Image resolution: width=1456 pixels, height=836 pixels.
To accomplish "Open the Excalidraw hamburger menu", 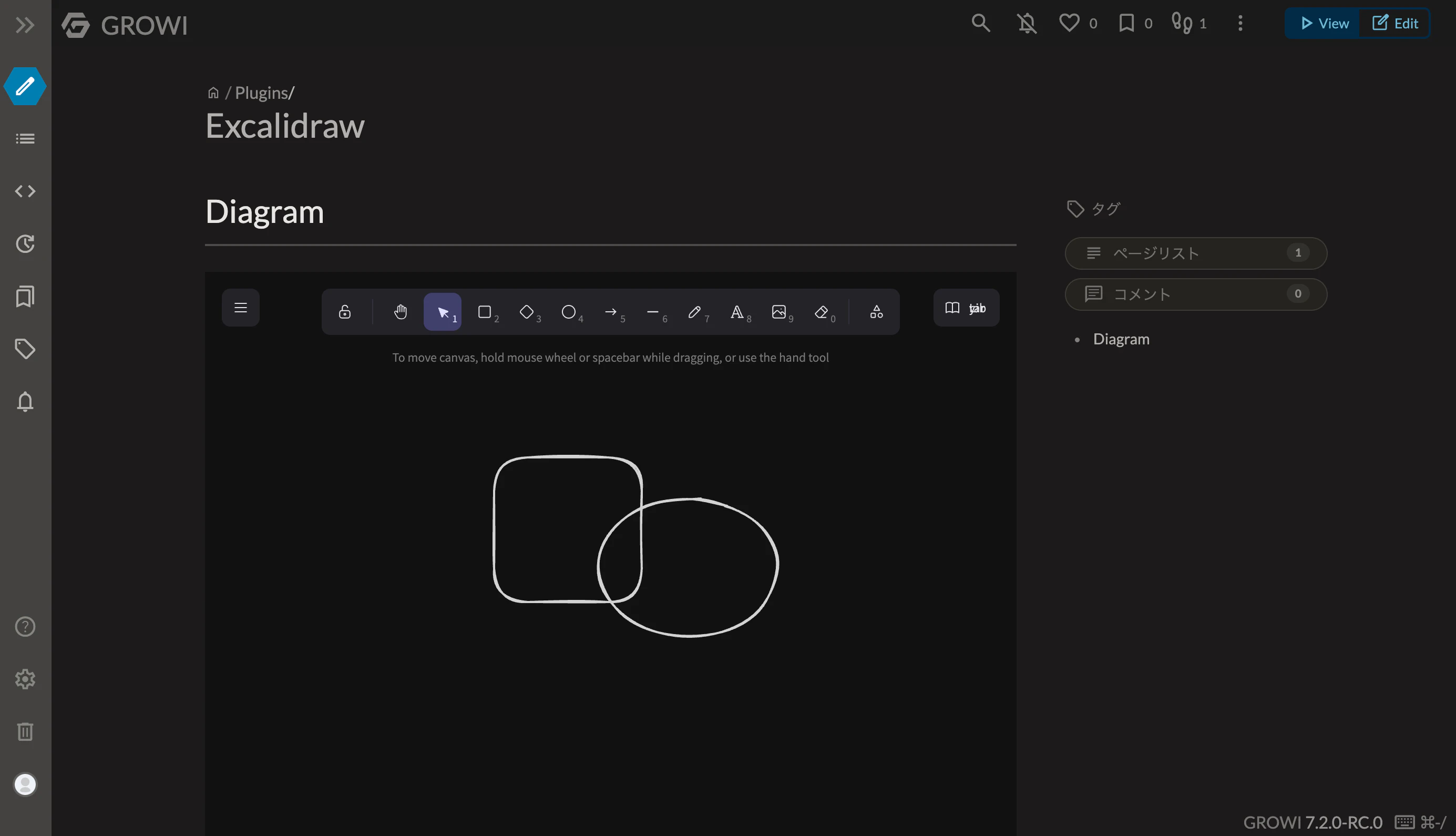I will coord(240,308).
